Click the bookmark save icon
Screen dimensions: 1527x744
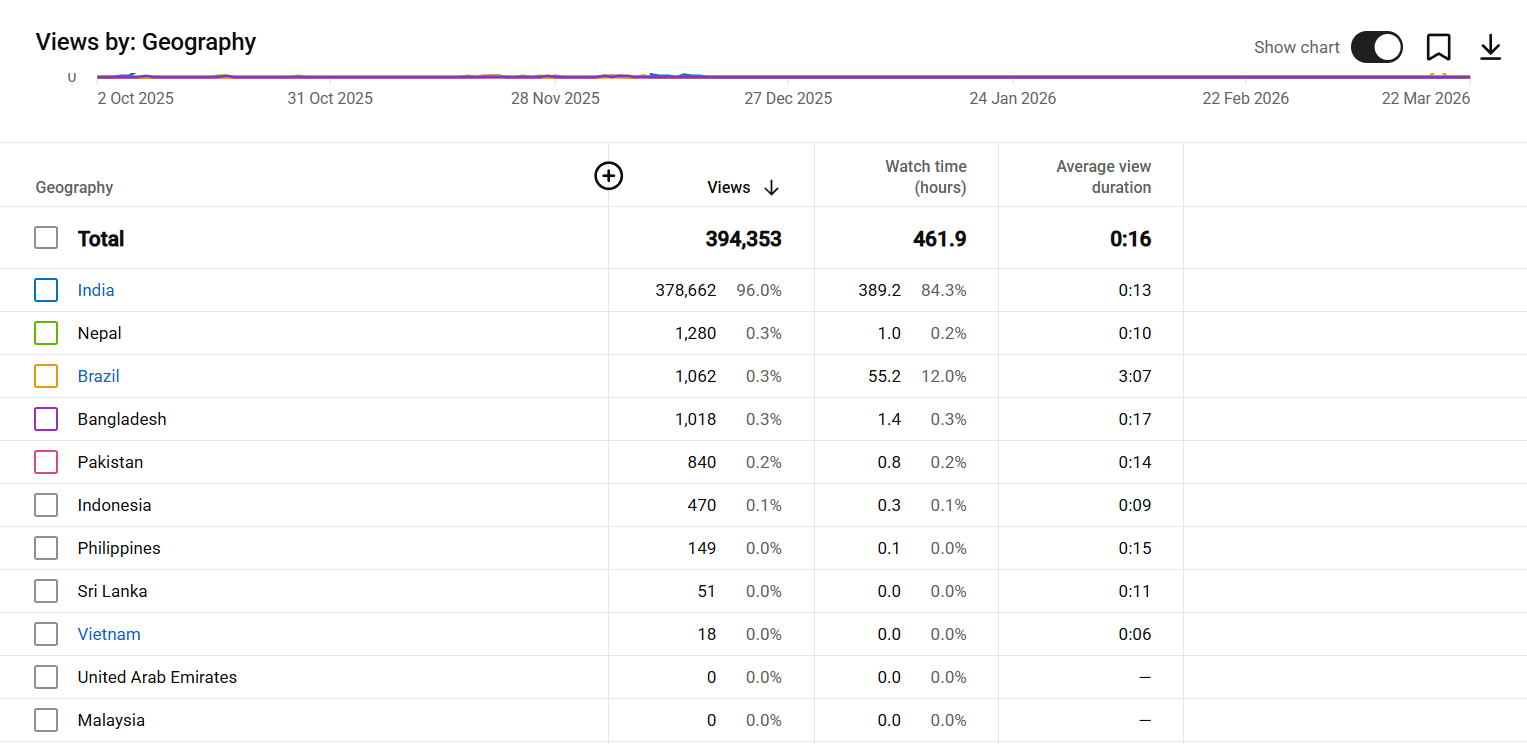(1438, 47)
